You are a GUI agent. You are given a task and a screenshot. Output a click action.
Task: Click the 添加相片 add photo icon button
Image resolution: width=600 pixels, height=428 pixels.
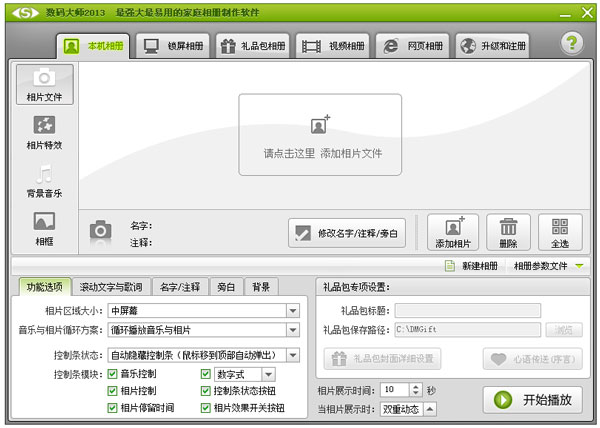tap(453, 232)
